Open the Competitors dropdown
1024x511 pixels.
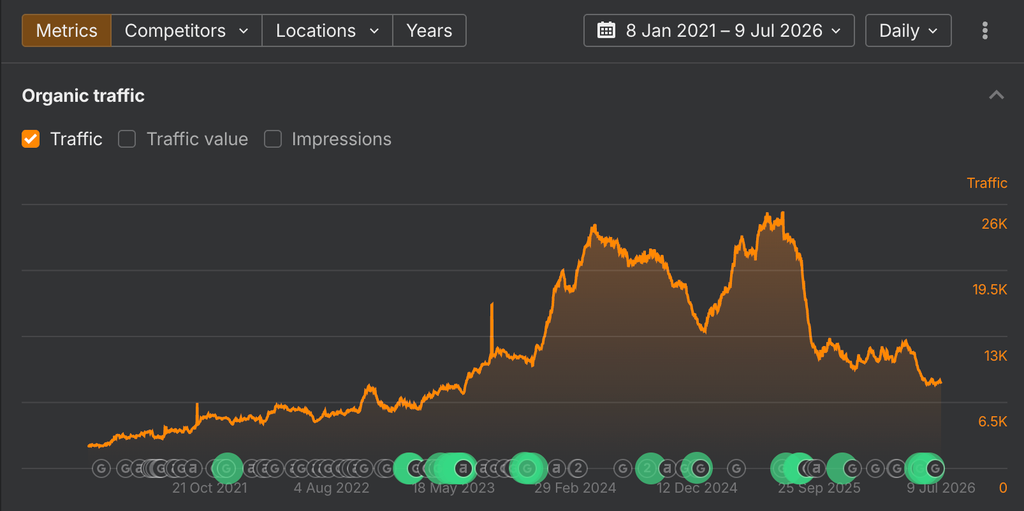point(187,31)
